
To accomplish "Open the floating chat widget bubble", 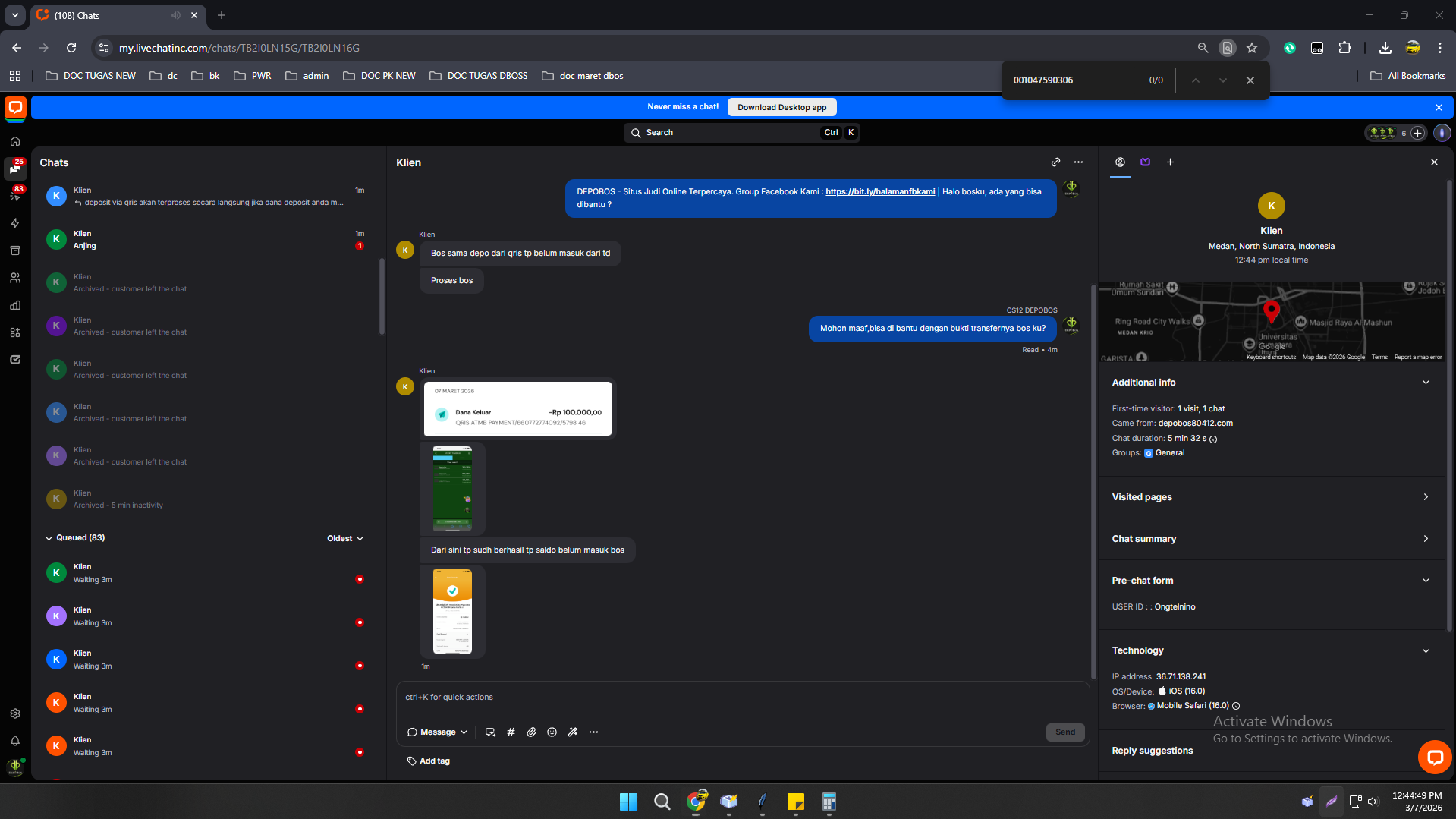I will (1434, 757).
